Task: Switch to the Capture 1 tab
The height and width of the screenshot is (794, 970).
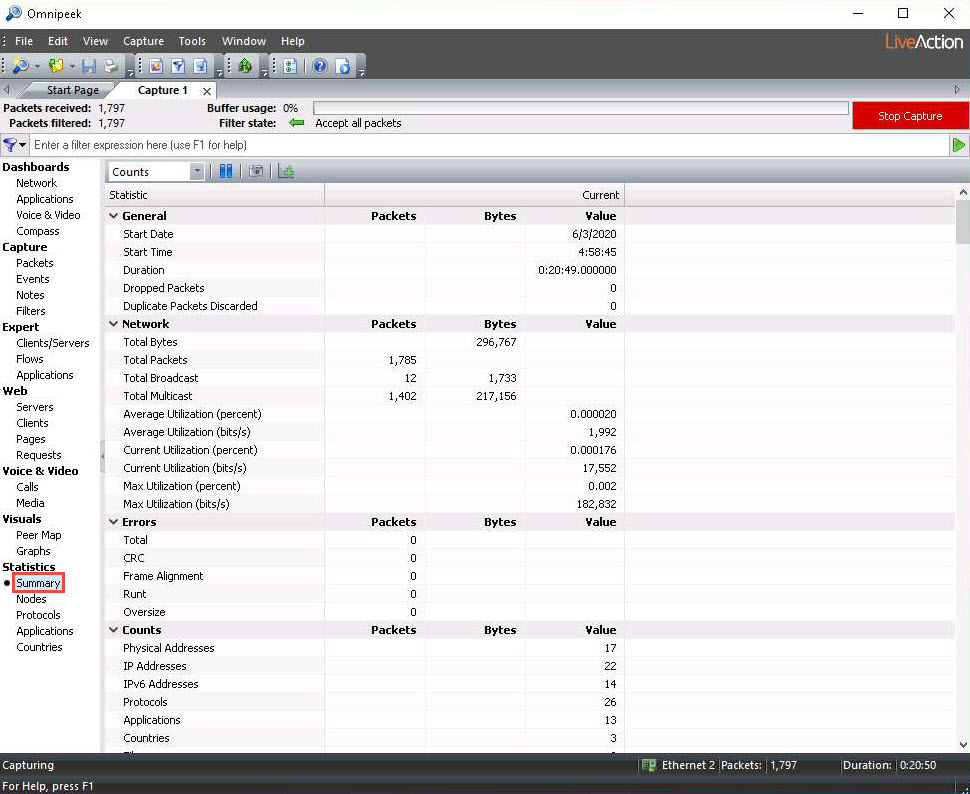Action: pyautogui.click(x=162, y=90)
